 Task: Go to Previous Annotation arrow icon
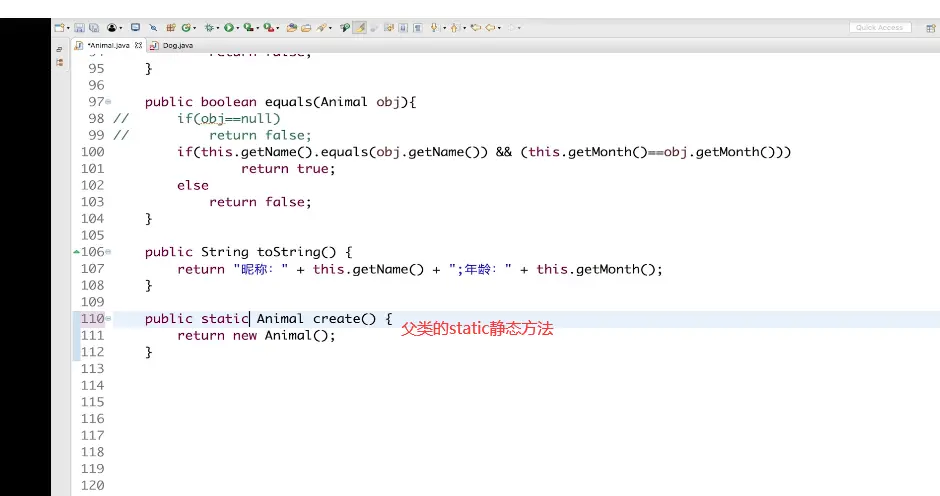click(454, 28)
